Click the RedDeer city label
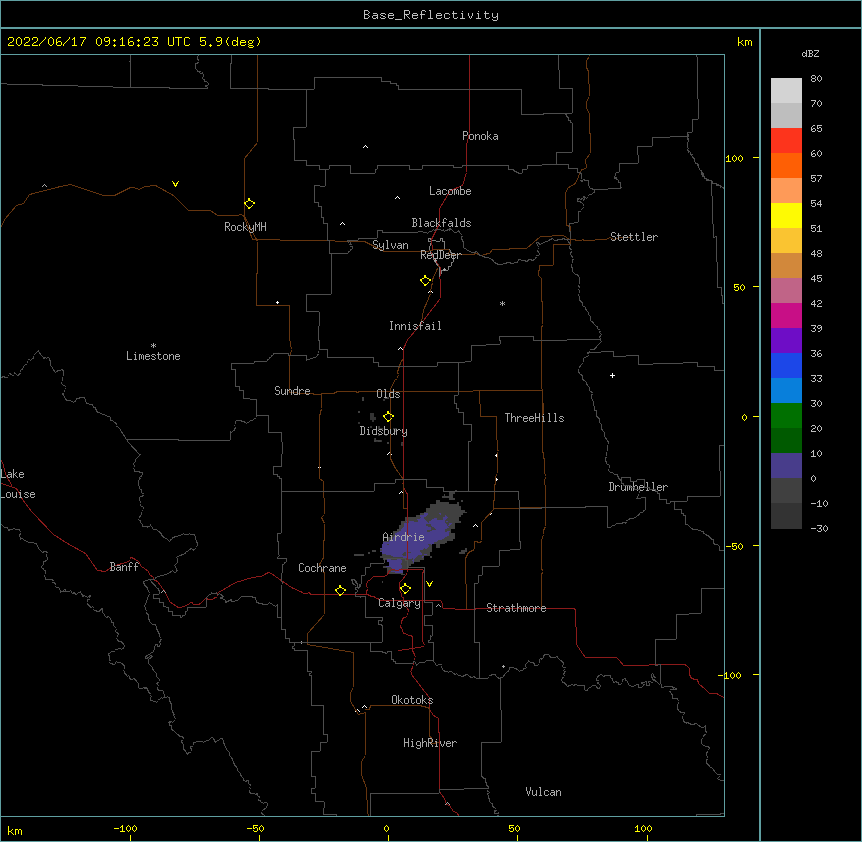 440,255
